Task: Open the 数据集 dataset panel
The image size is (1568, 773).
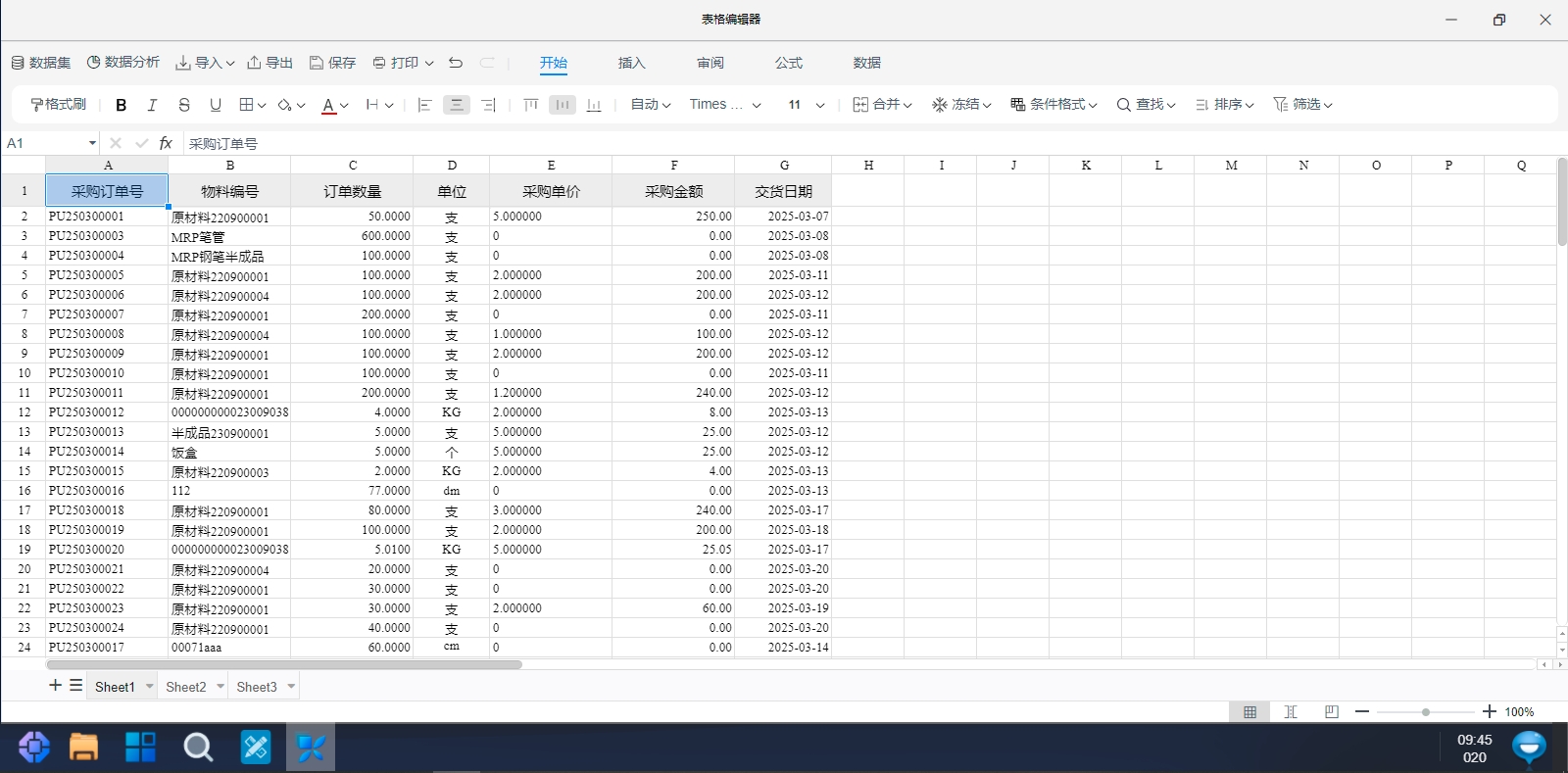Action: point(40,63)
